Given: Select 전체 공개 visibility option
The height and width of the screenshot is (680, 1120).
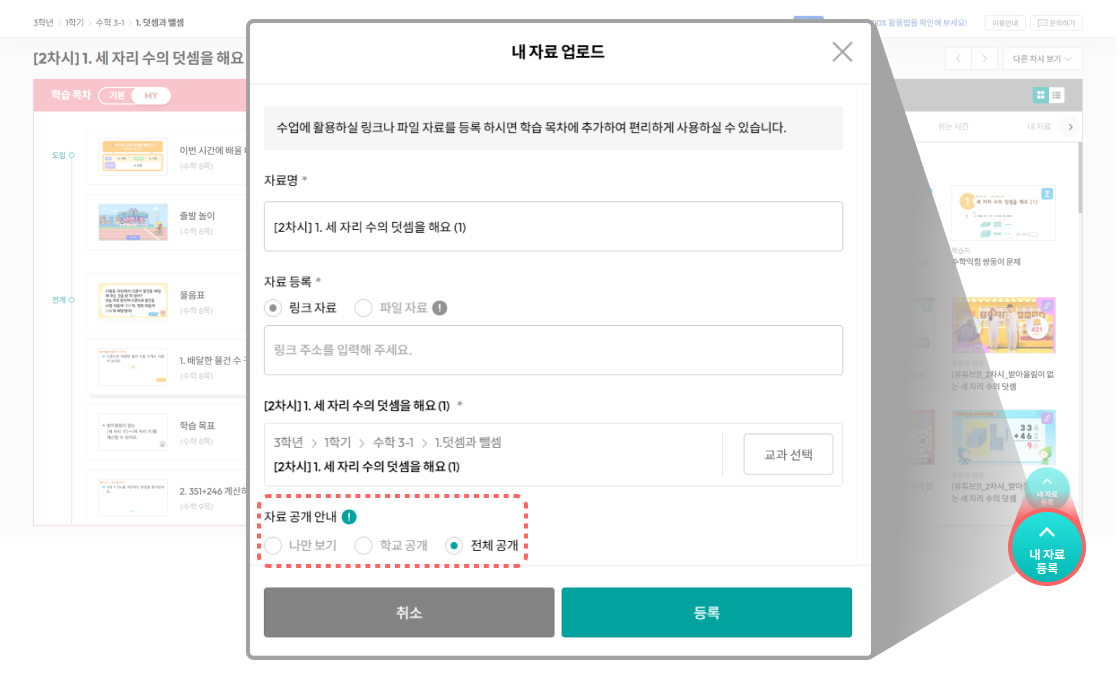Looking at the screenshot, I should click(454, 546).
